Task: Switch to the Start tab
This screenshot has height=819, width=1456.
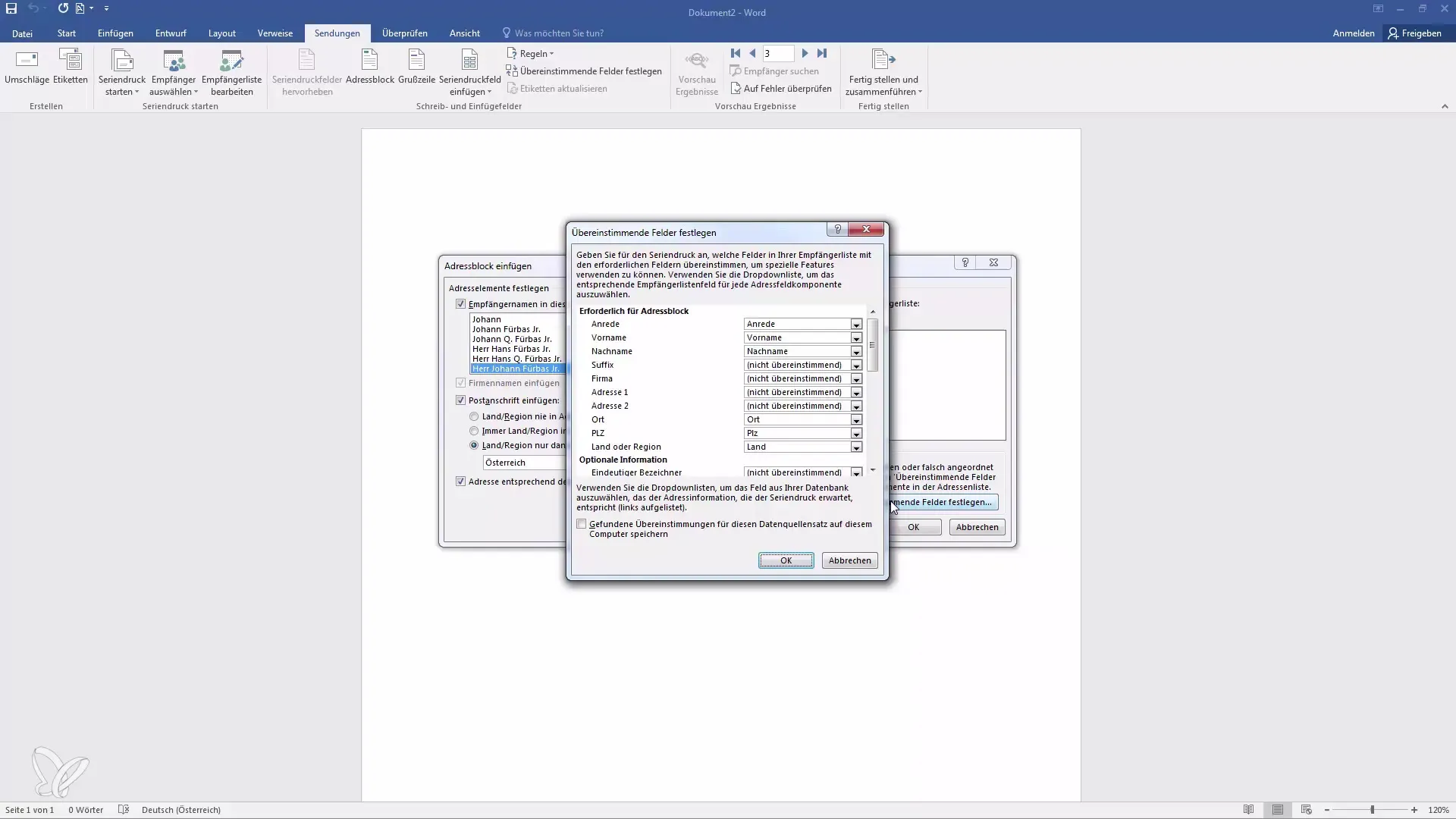Action: [67, 33]
